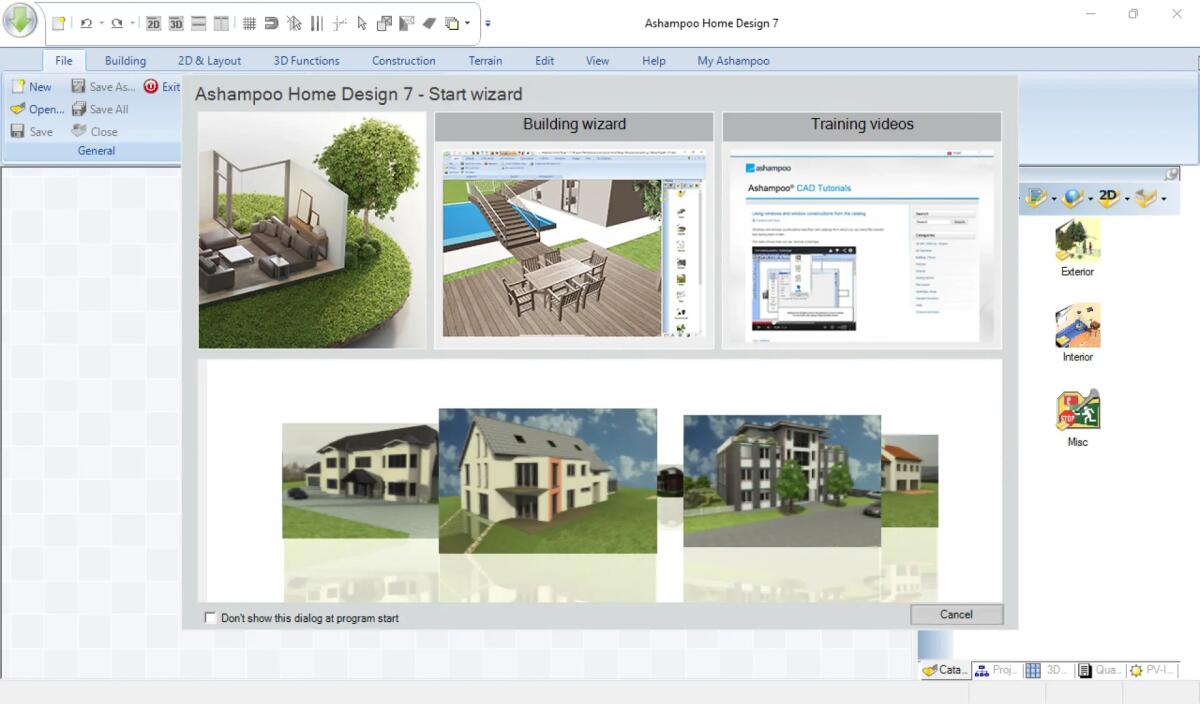The height and width of the screenshot is (704, 1200).
Task: Click the Redo icon in the toolbar
Action: pyautogui.click(x=117, y=23)
